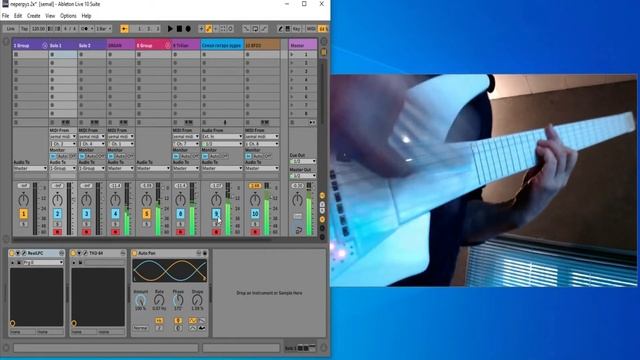Click the Link button
The image size is (640, 360).
click(11, 29)
